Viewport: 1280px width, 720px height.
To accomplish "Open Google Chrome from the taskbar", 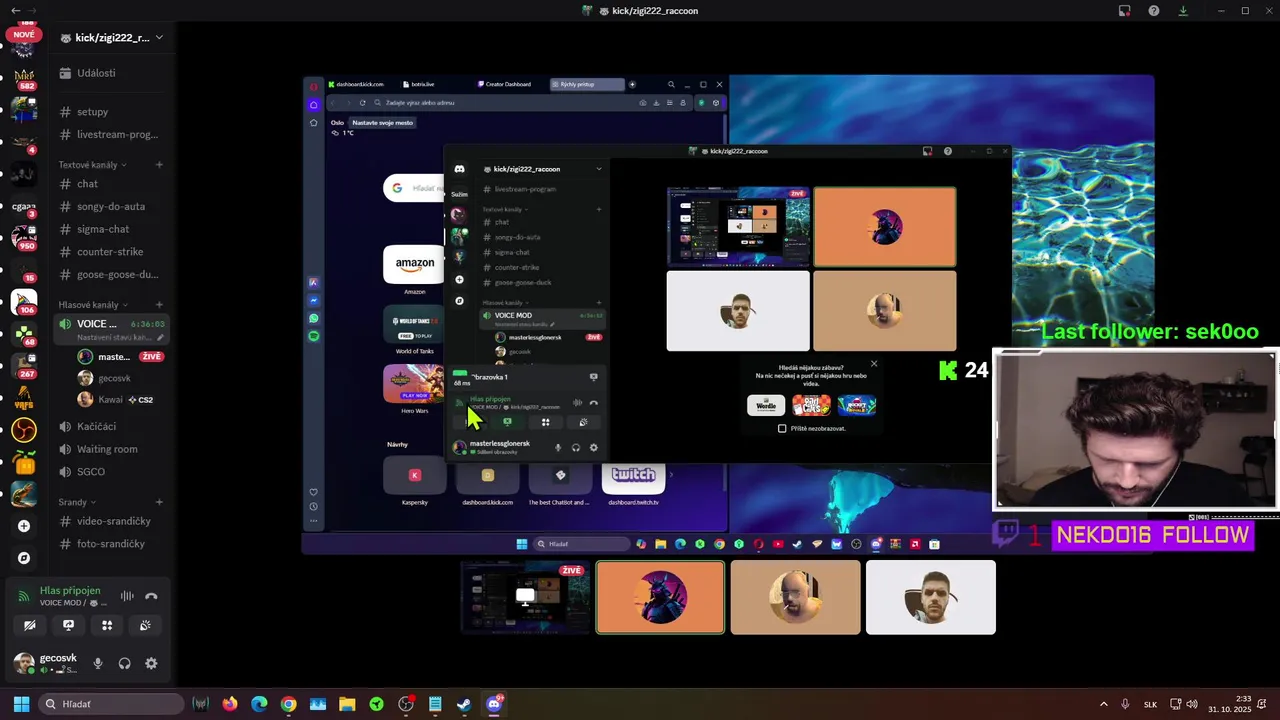I will (288, 704).
